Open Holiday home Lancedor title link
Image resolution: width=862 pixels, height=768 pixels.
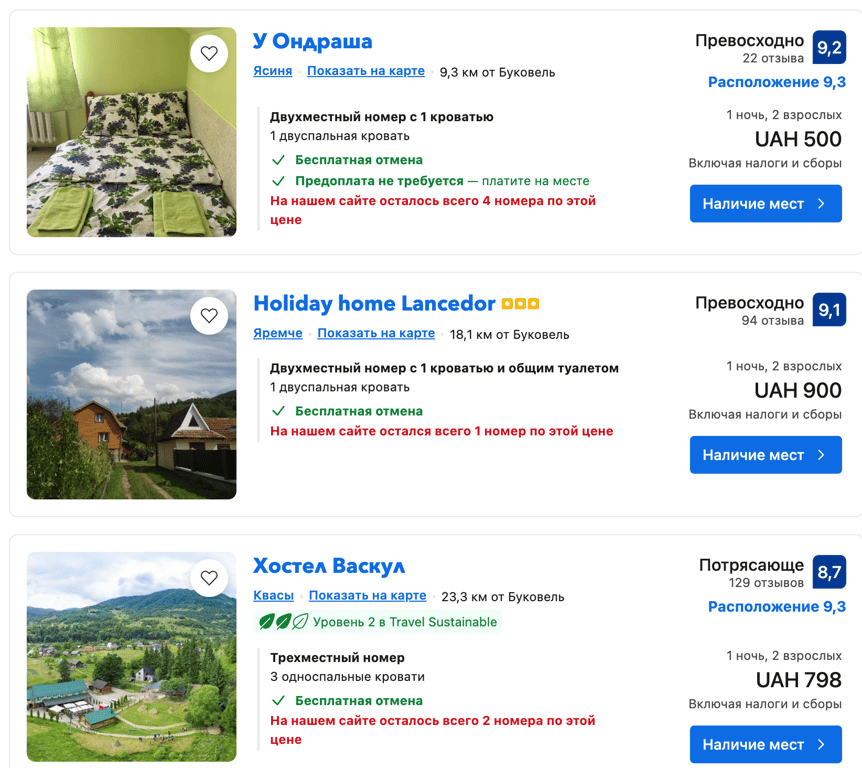click(x=374, y=303)
